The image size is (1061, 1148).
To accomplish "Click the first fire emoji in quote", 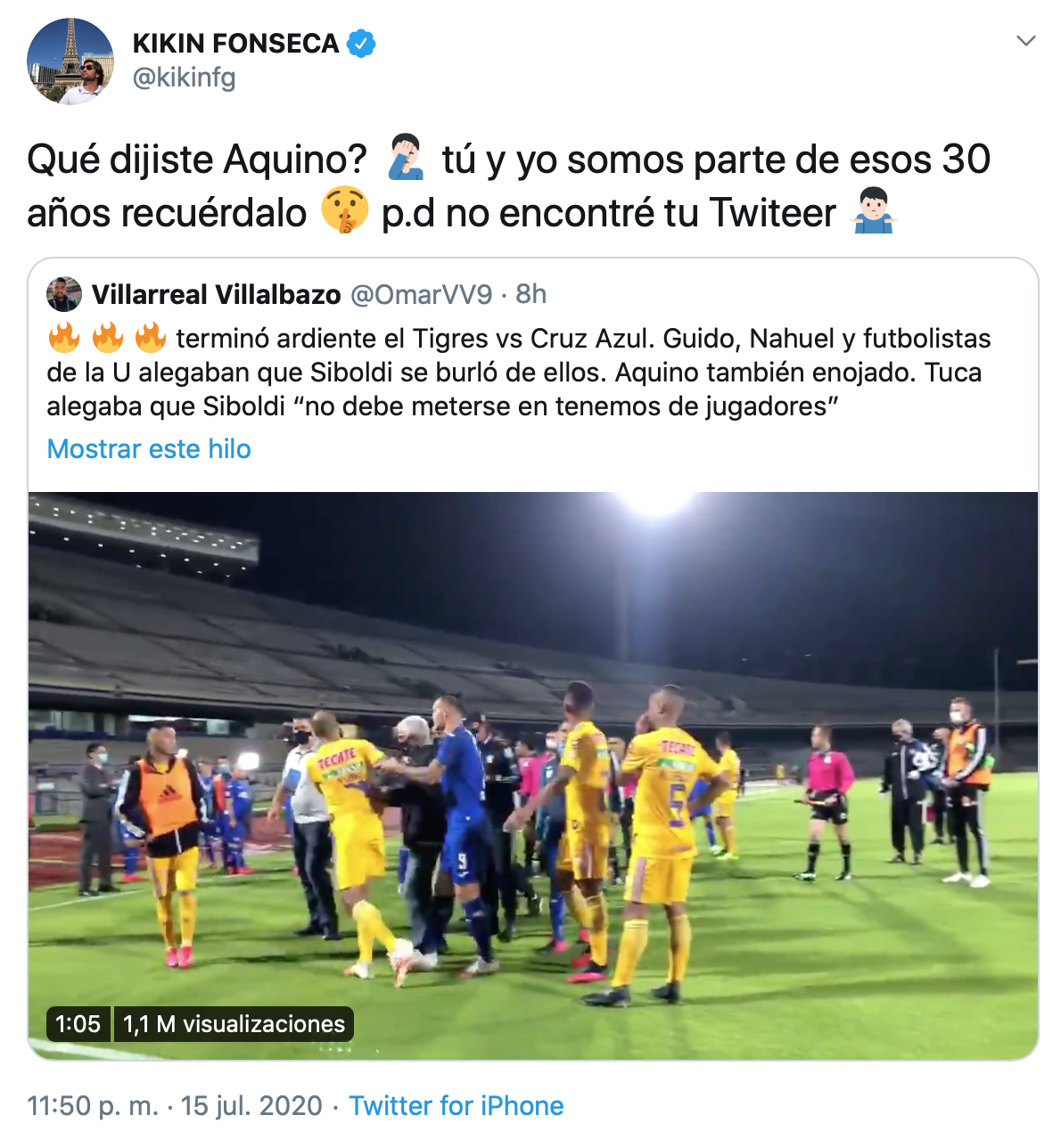I will [x=64, y=338].
